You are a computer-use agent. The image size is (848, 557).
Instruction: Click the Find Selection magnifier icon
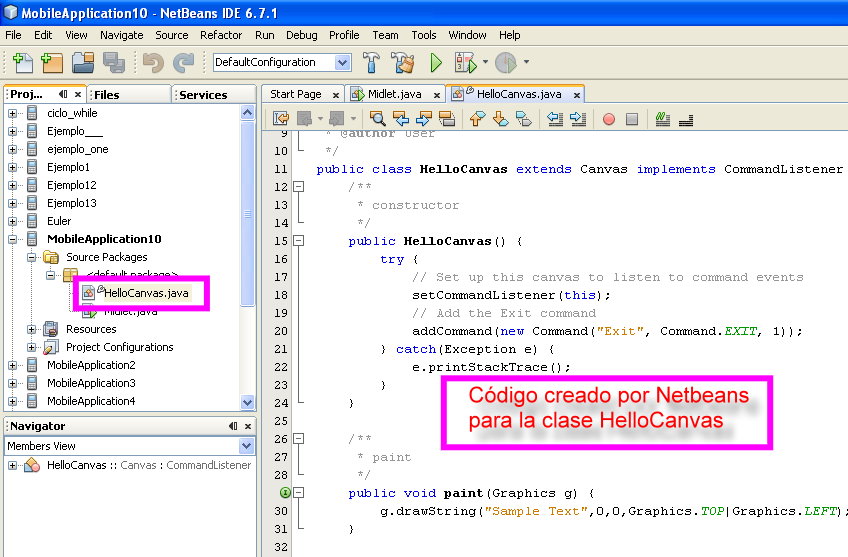point(377,118)
